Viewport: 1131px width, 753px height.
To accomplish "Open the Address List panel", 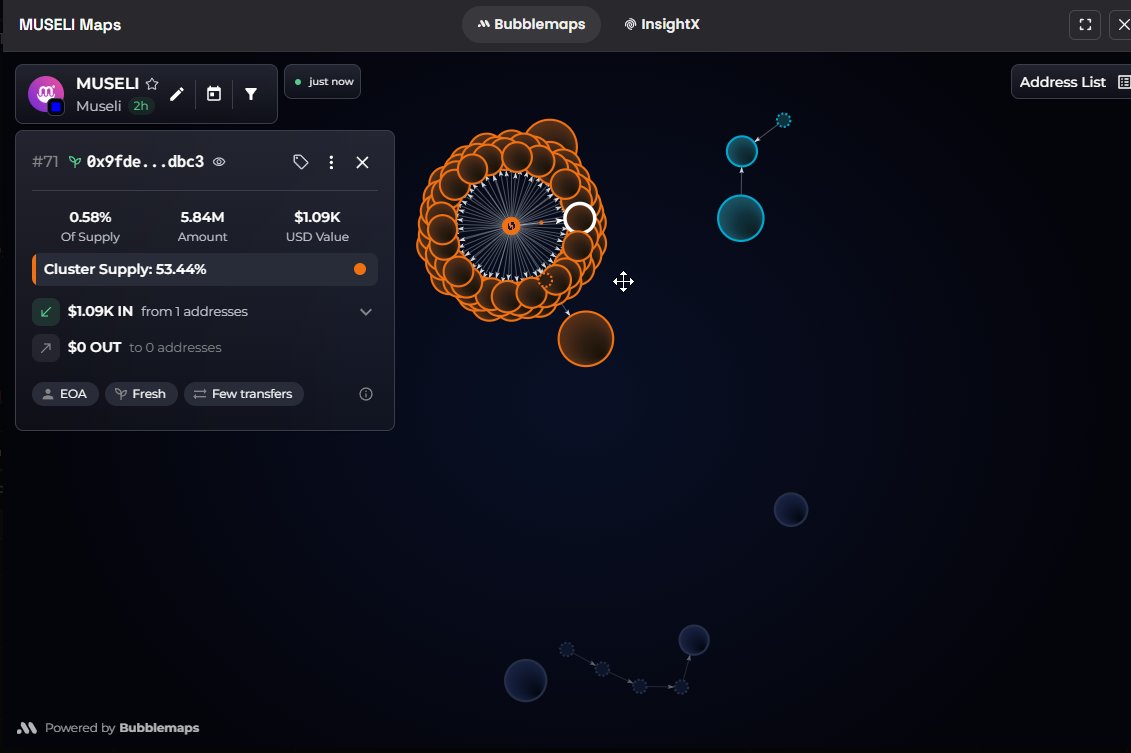I will coord(1071,82).
